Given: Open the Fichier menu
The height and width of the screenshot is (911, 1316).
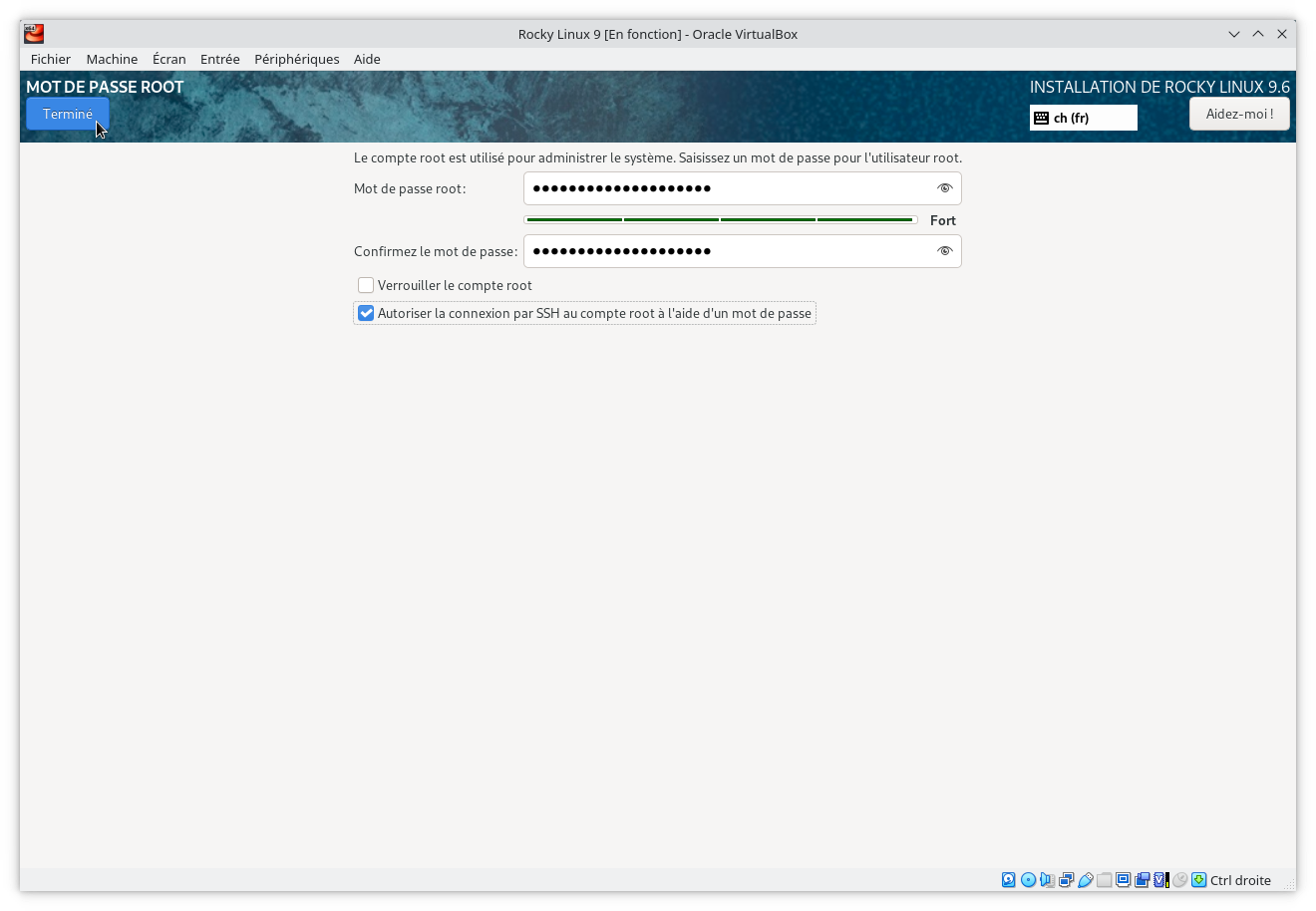Looking at the screenshot, I should click(50, 59).
